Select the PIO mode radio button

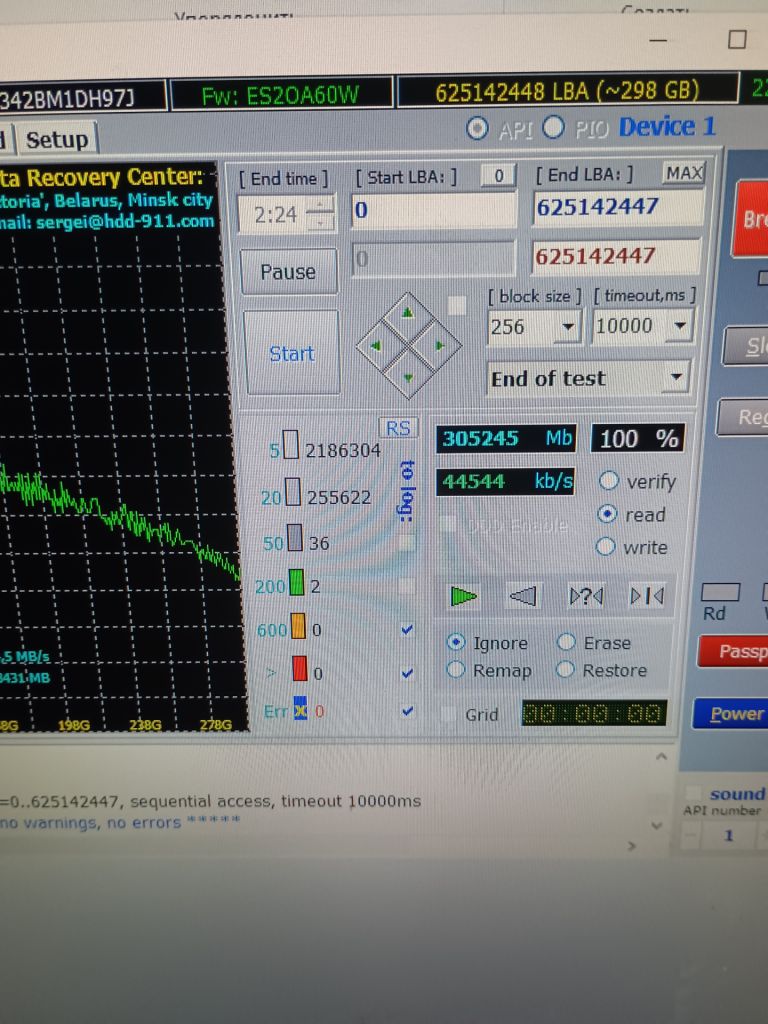[554, 127]
